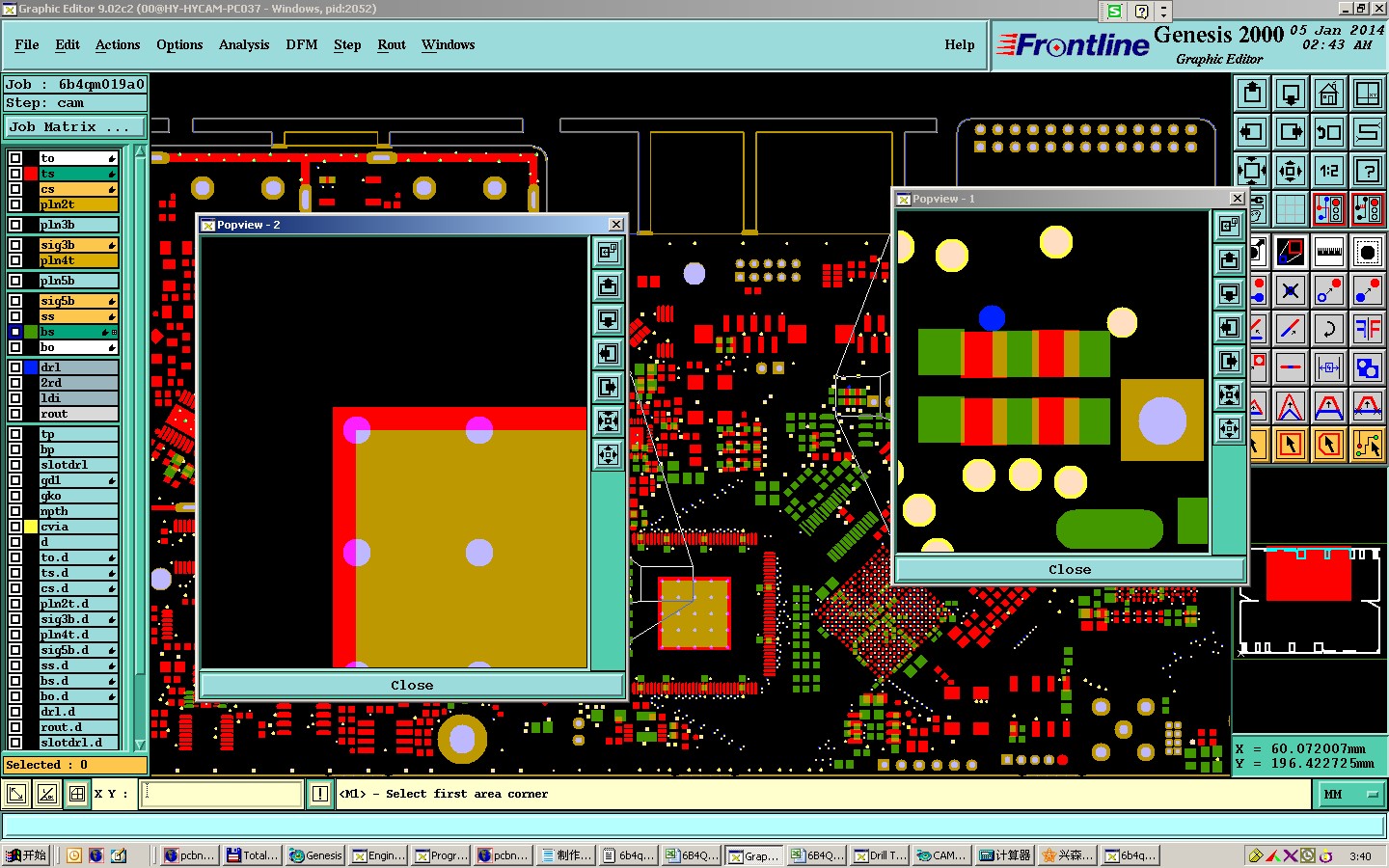Viewport: 1389px width, 868px height.
Task: Click the dotted octagon pad icon
Action: click(1368, 252)
